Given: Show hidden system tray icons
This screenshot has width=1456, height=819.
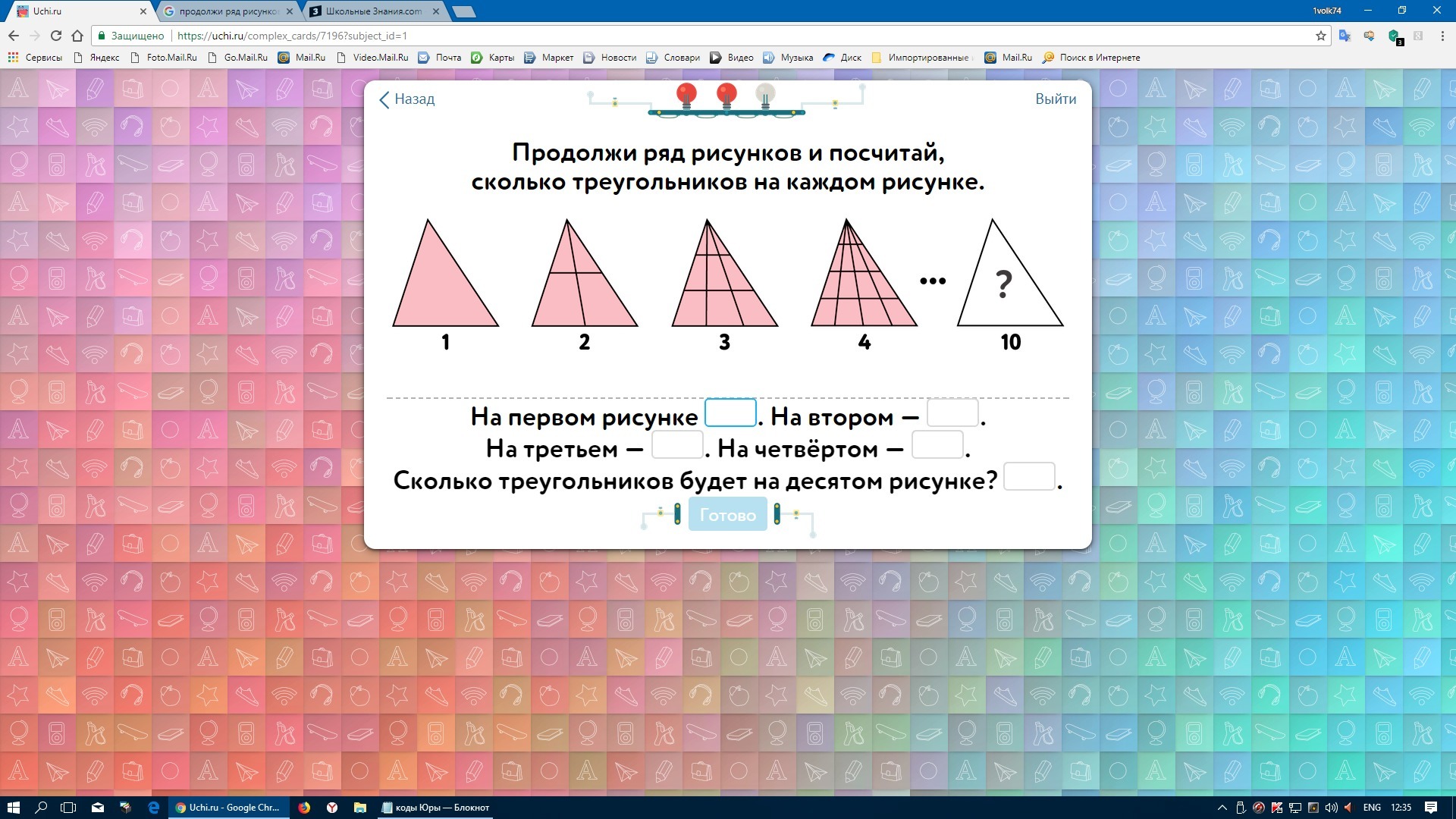Looking at the screenshot, I should pos(1222,808).
